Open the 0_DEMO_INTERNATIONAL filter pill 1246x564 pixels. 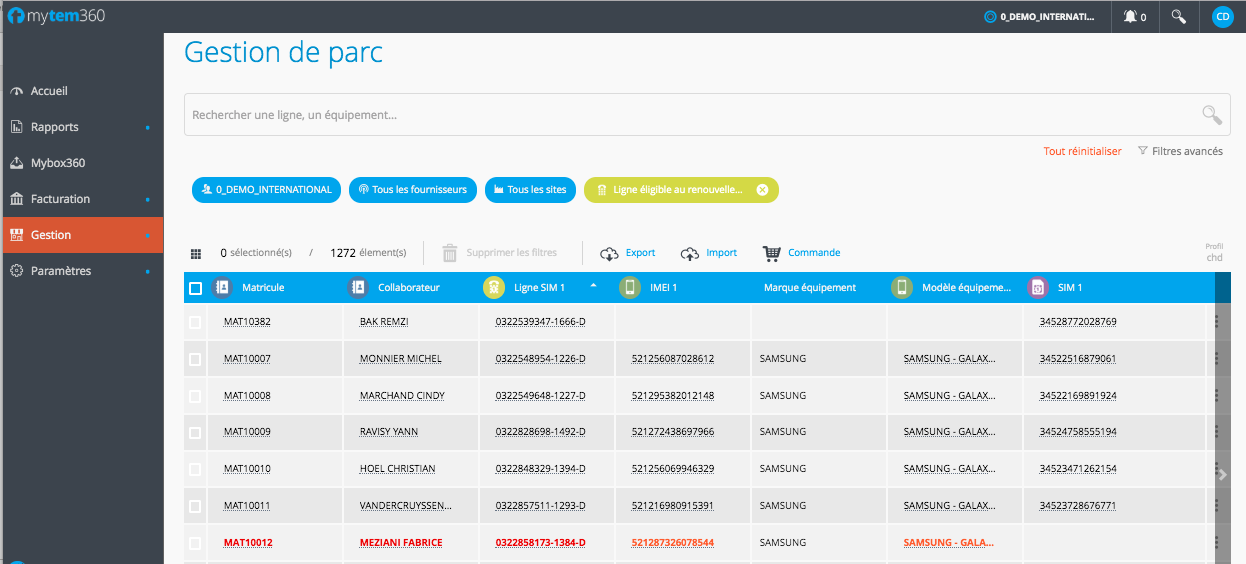point(266,190)
